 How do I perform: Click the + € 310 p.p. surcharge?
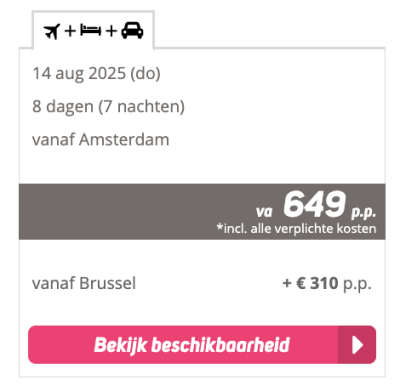point(327,284)
